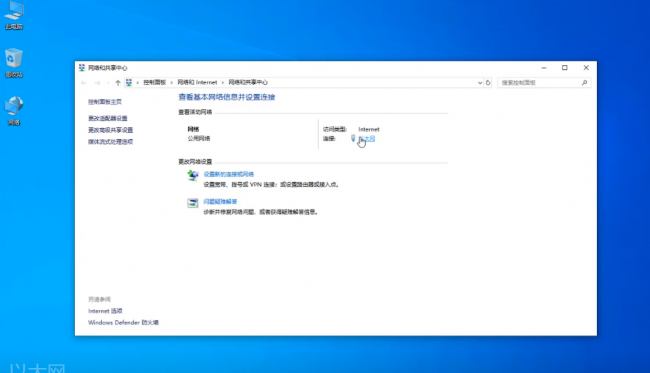
Task: Launch 问题疑难解答 troubleshooter link
Action: [x=220, y=202]
